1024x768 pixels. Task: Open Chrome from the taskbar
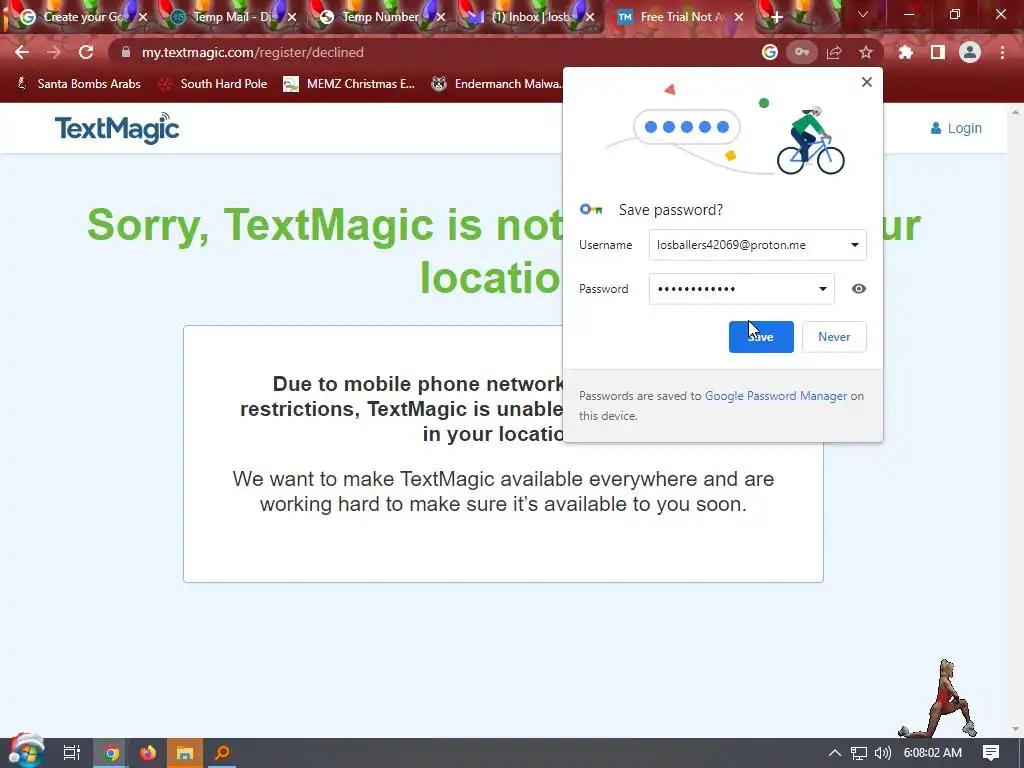112,753
